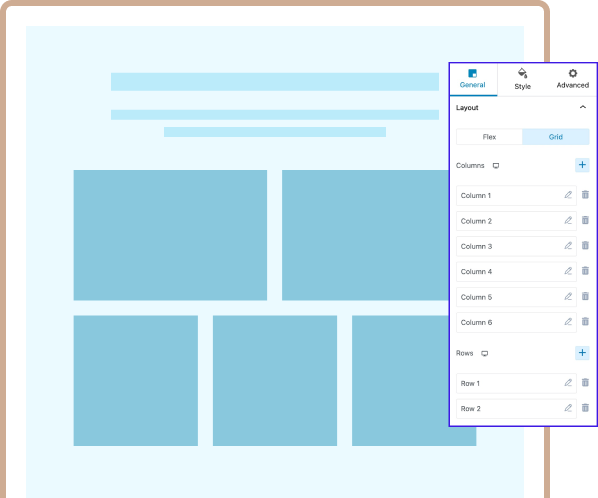Screen dimensions: 598x498
Task: Delete Column 1 with trash icon
Action: [585, 195]
